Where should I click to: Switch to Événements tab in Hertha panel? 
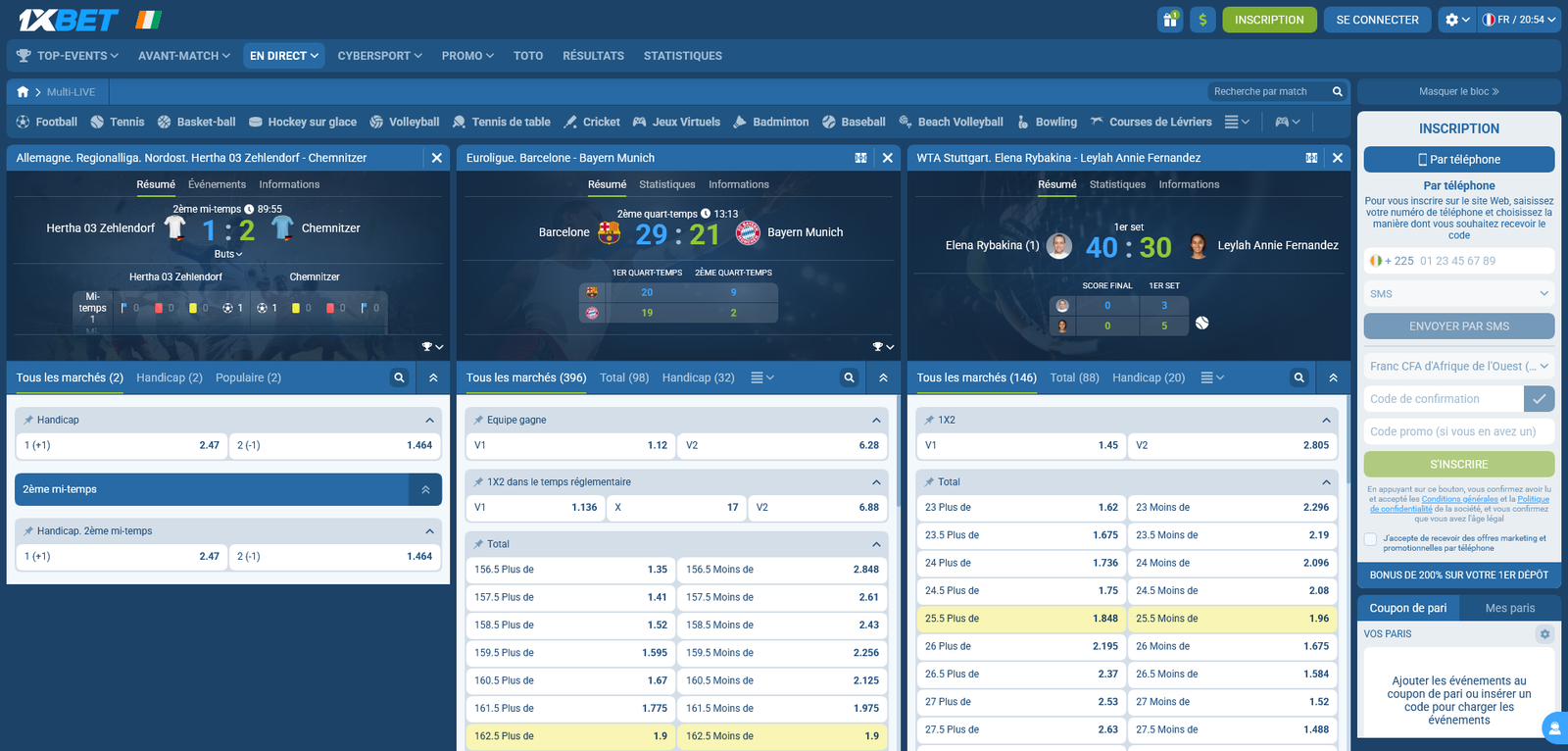(217, 184)
